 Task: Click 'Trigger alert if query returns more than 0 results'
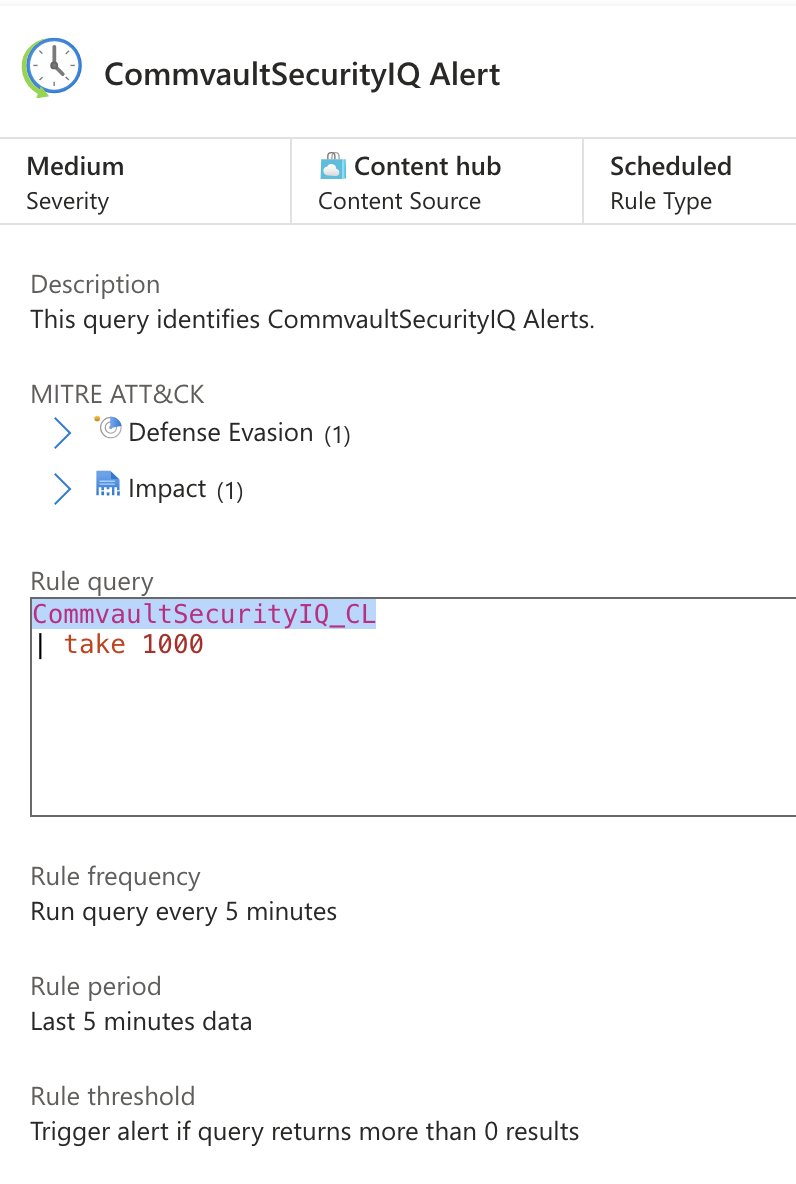click(304, 1132)
